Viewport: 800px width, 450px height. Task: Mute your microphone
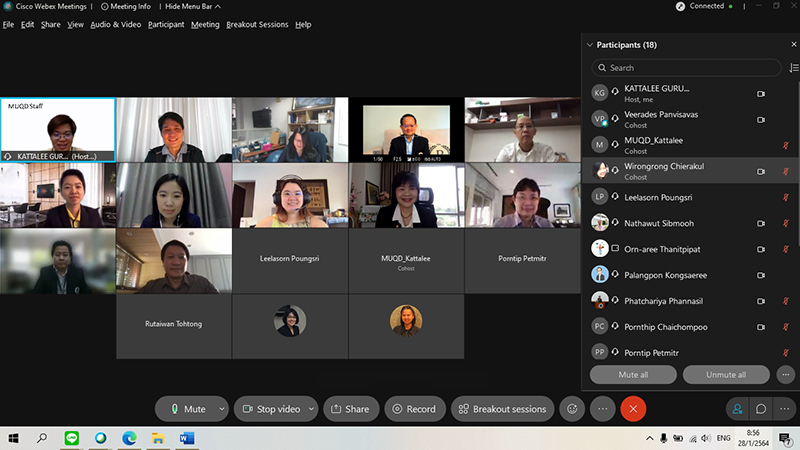186,409
